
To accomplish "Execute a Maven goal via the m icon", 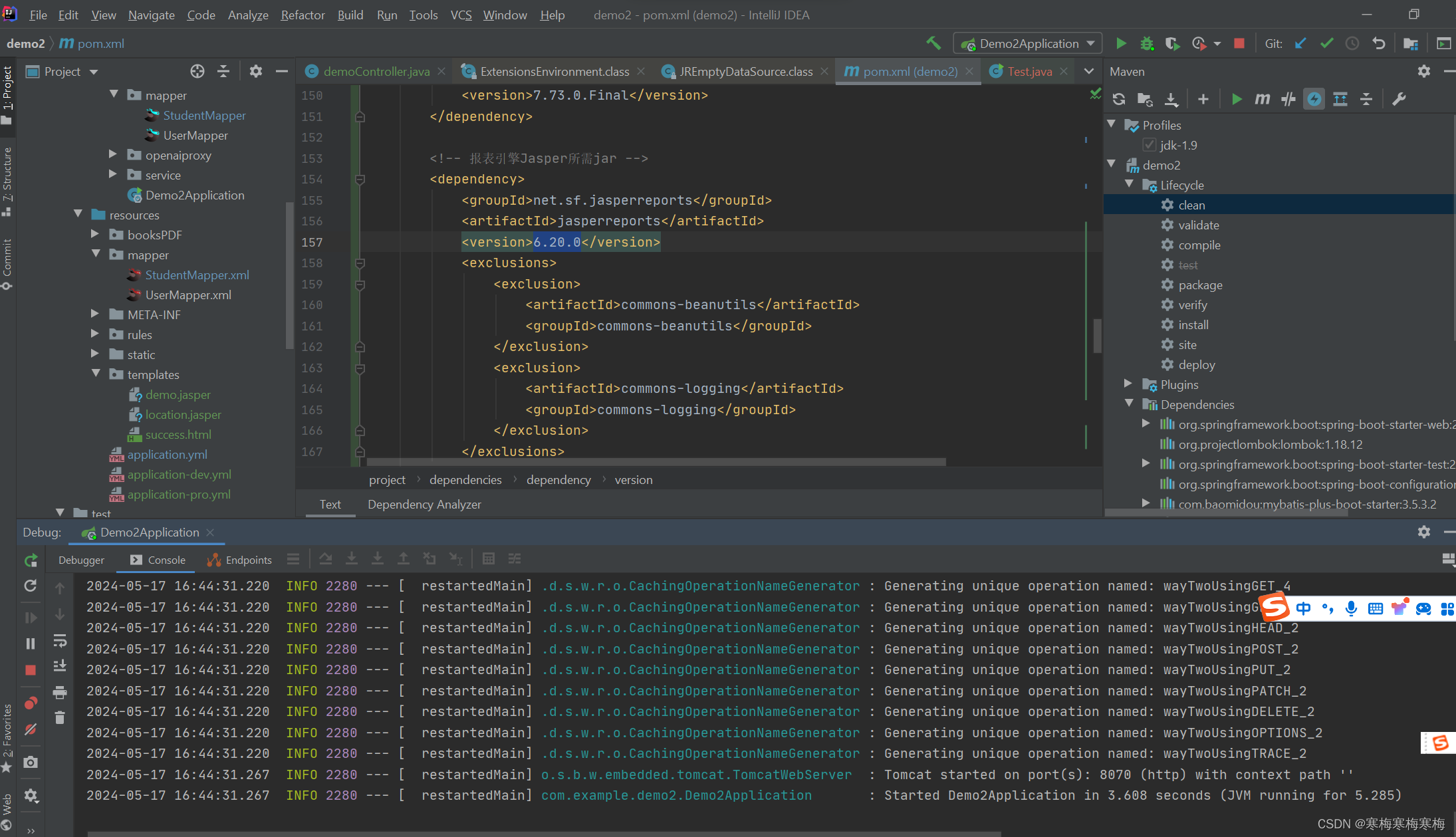I will tap(1262, 98).
